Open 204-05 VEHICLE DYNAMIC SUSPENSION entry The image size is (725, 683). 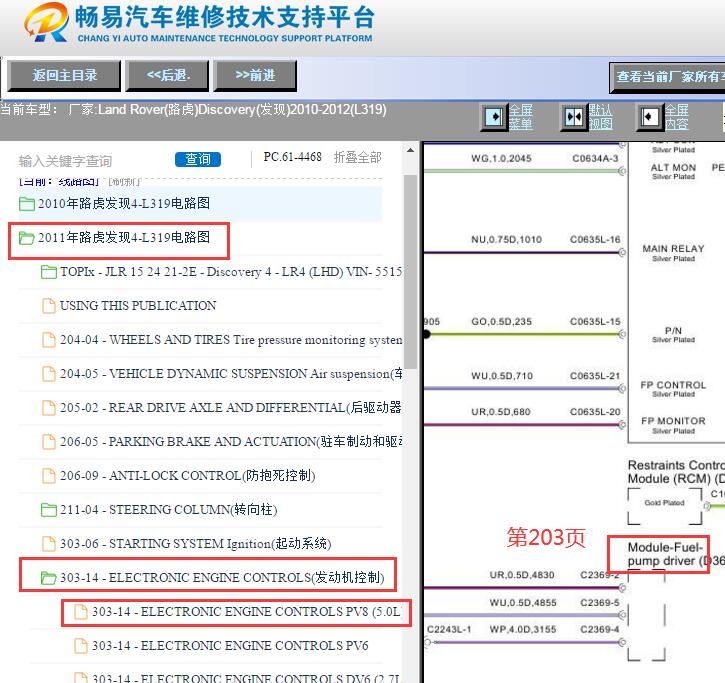(x=231, y=374)
